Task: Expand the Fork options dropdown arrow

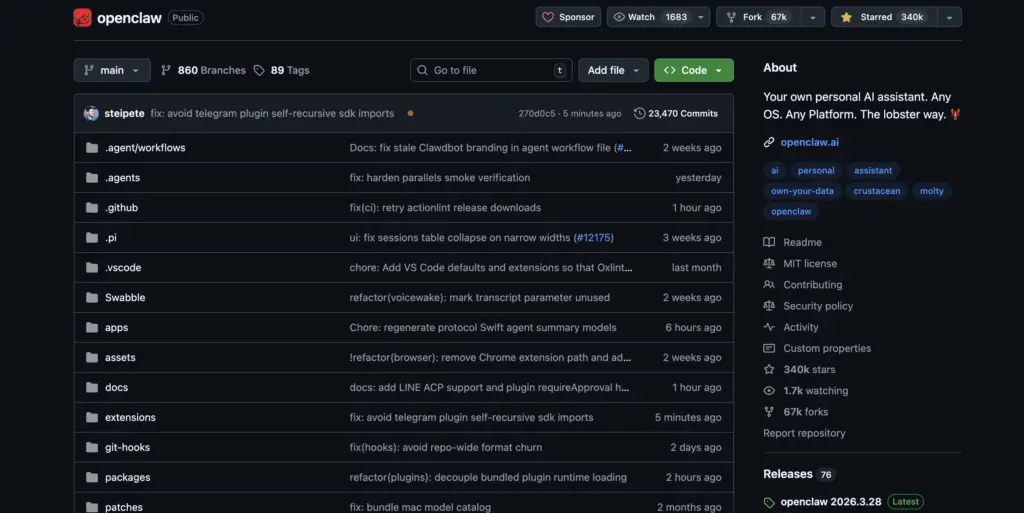Action: [x=813, y=17]
